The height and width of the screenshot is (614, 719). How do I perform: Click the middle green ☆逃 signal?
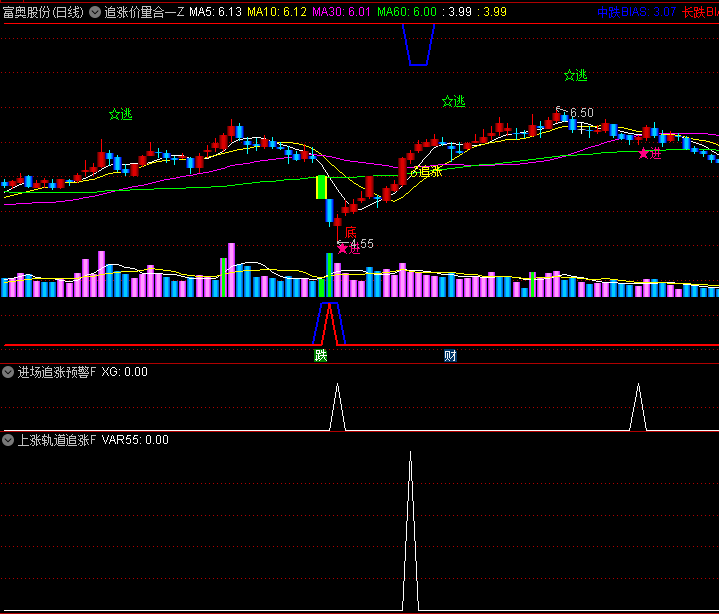(453, 101)
